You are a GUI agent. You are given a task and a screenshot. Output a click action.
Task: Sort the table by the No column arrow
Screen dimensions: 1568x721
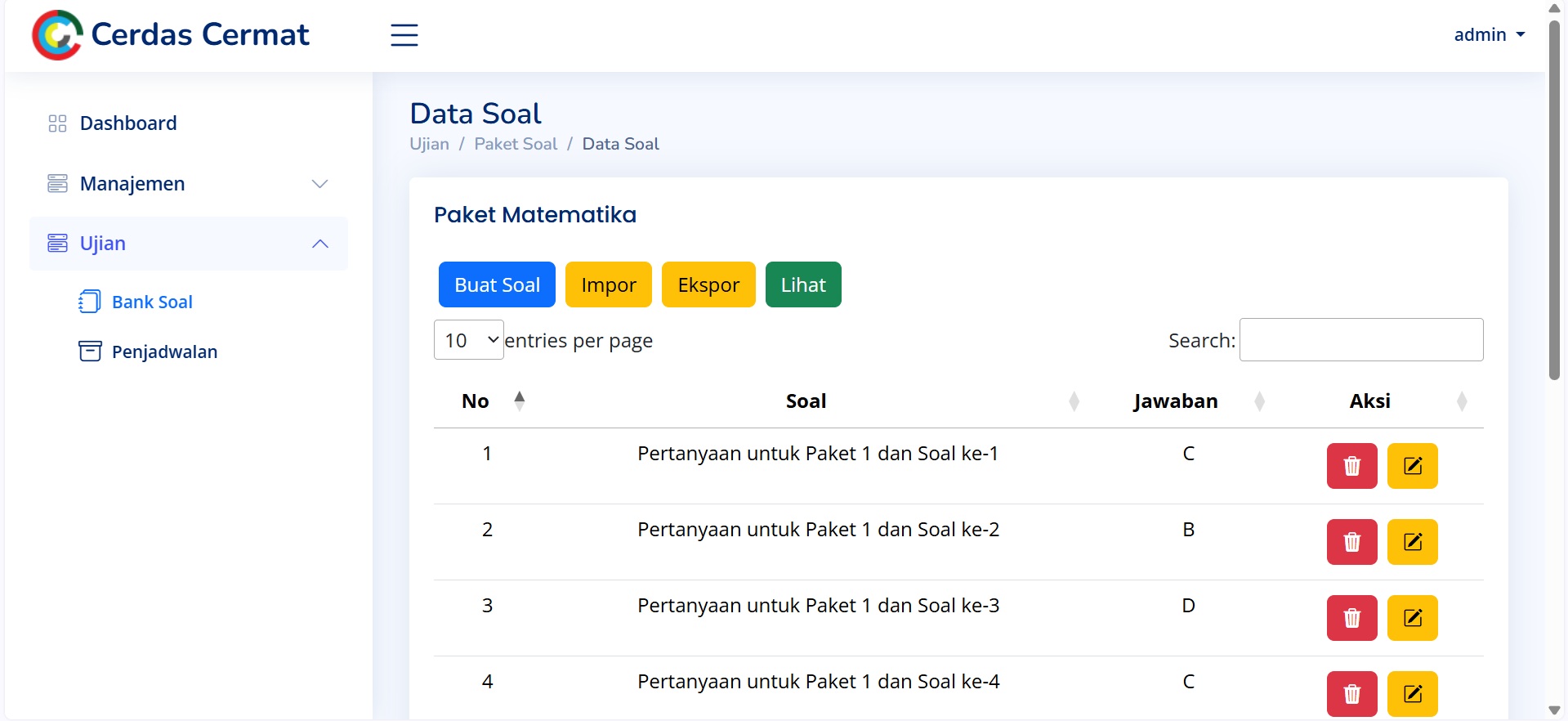pyautogui.click(x=519, y=401)
